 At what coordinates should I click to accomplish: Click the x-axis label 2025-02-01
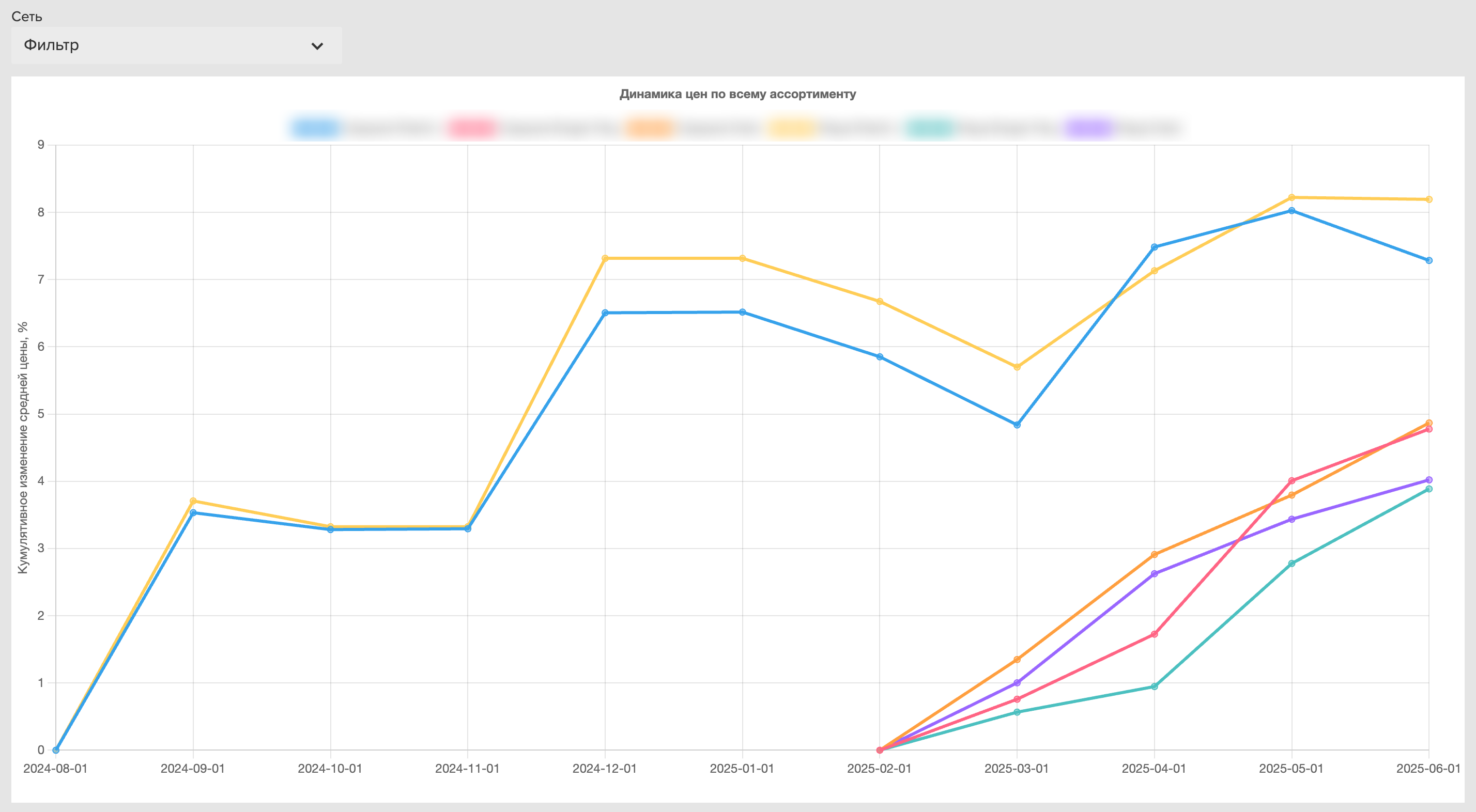click(880, 769)
